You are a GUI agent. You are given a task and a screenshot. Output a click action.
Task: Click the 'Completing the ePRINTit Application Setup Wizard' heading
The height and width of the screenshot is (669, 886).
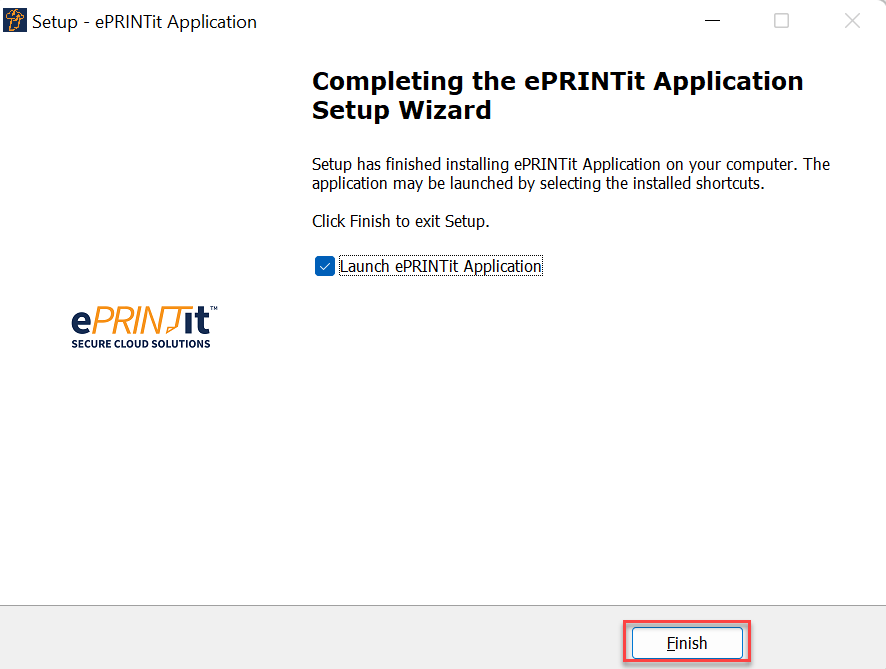(x=558, y=95)
